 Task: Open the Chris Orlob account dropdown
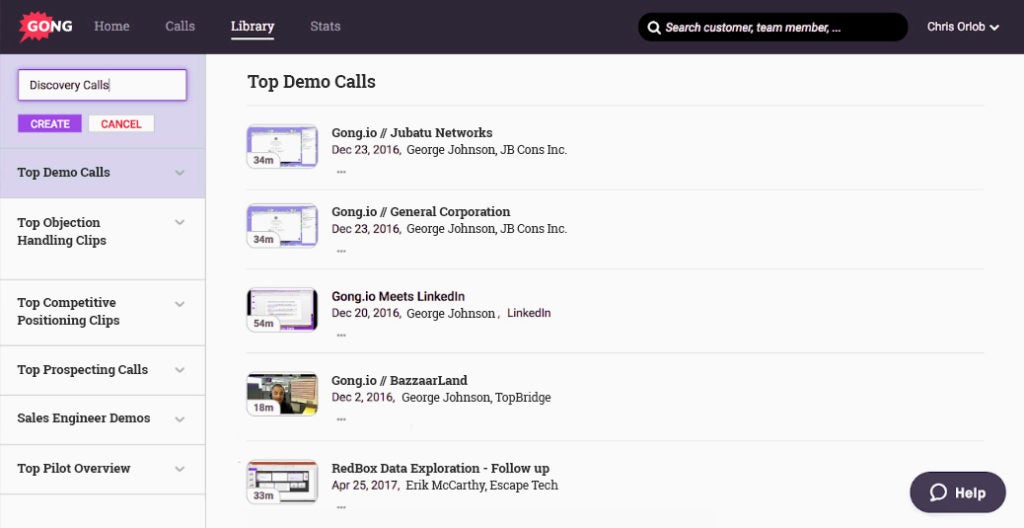tap(963, 27)
